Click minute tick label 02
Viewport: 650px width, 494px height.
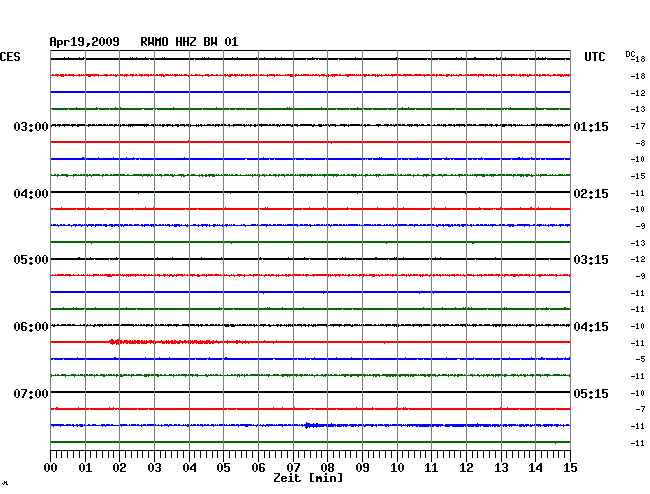[119, 467]
